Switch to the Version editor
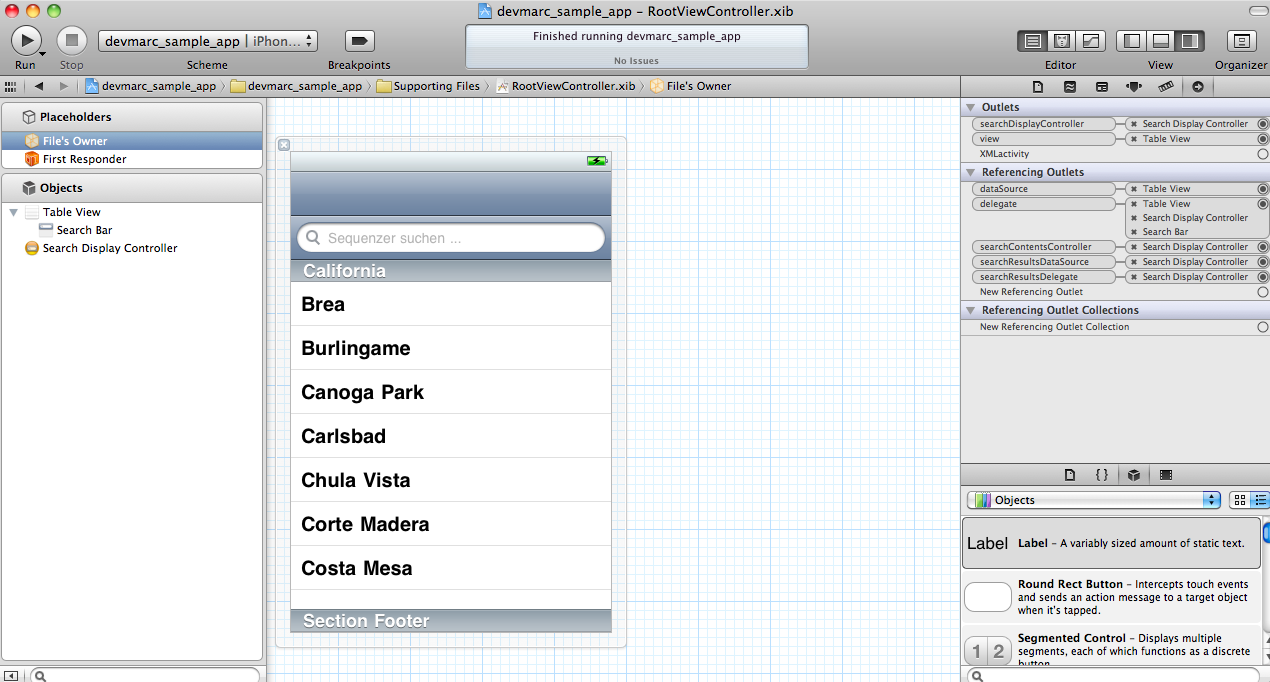 click(x=1090, y=41)
